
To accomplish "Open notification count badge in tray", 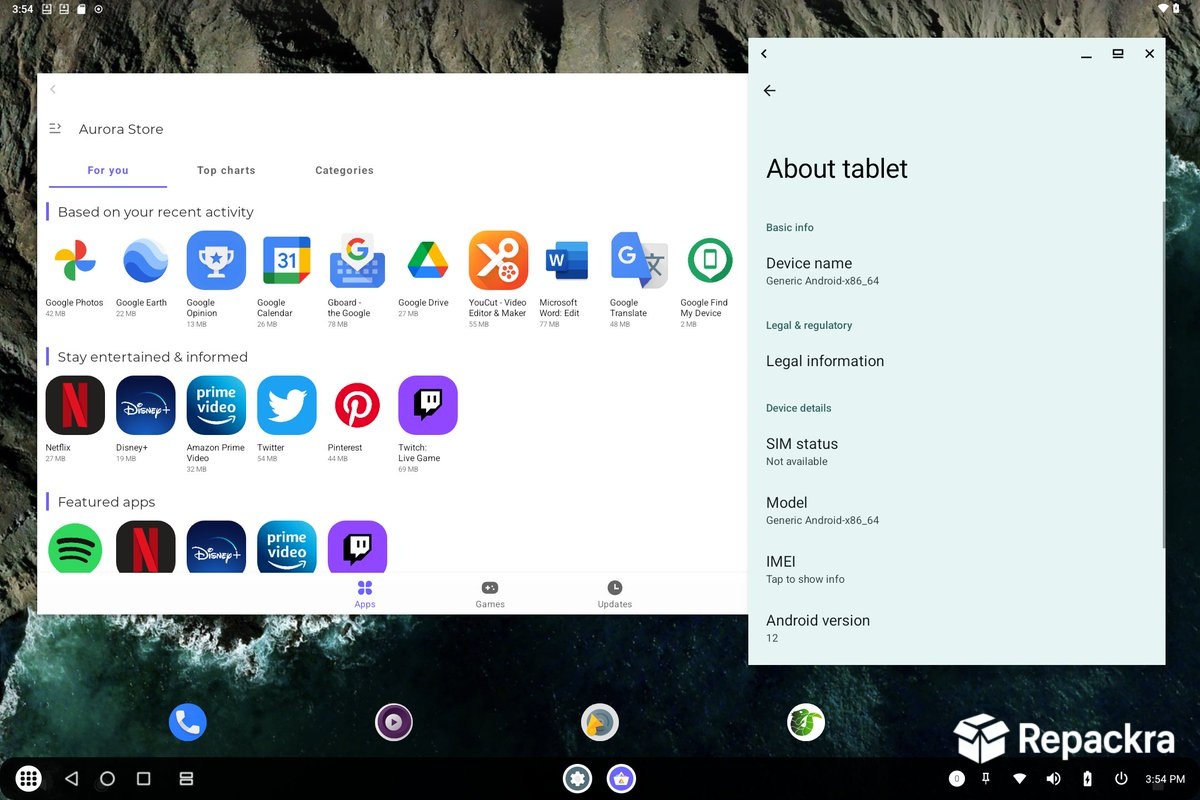I will tap(956, 779).
